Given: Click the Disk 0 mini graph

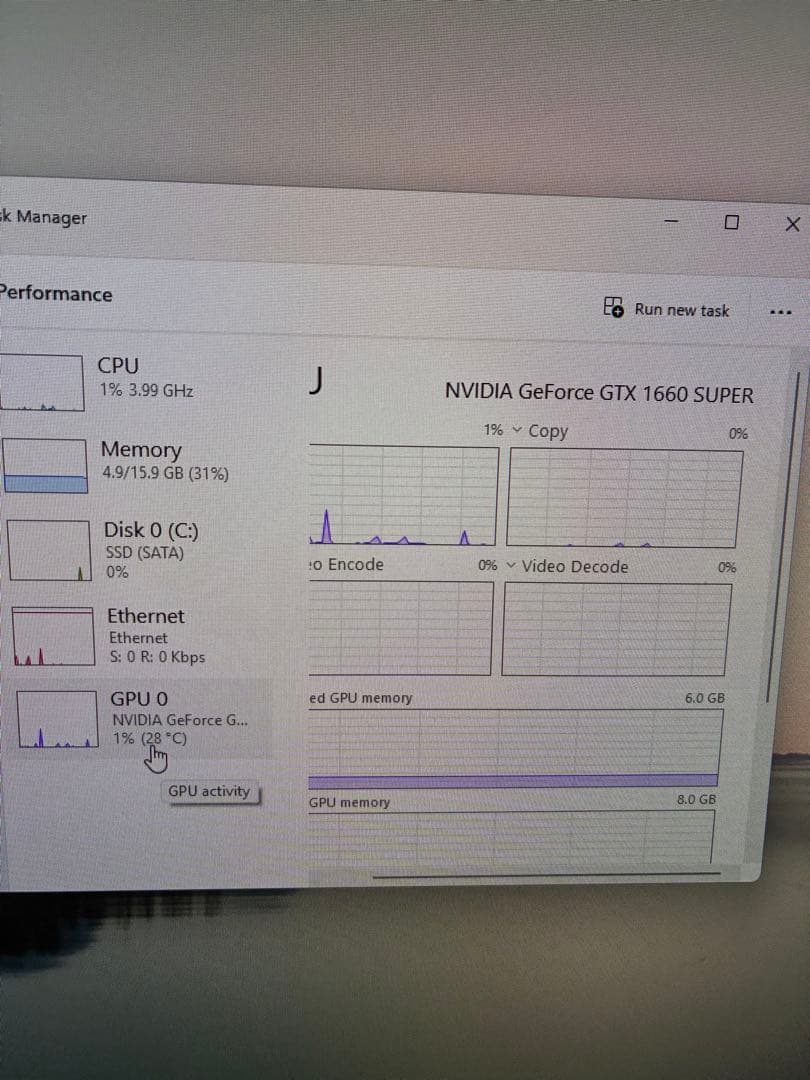Looking at the screenshot, I should coord(49,550).
